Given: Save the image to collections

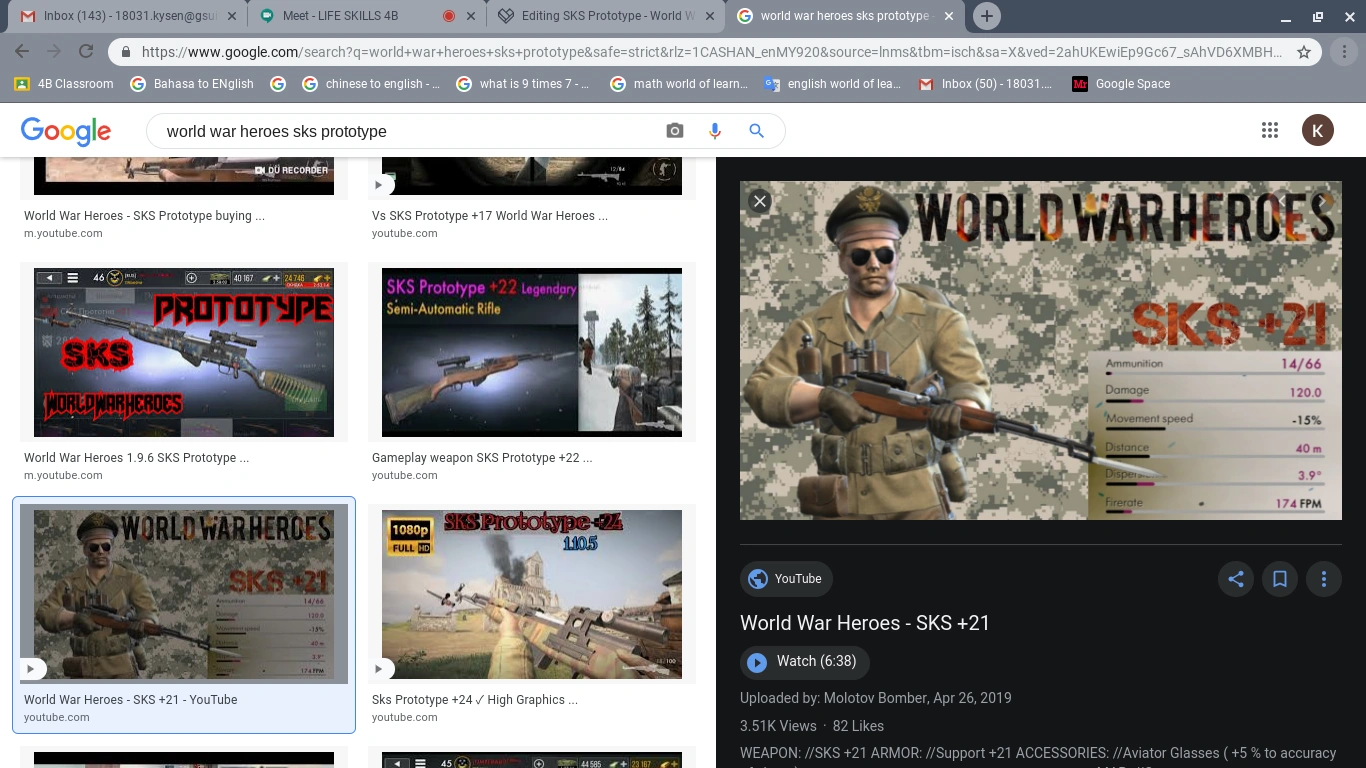Looking at the screenshot, I should click(x=1280, y=579).
